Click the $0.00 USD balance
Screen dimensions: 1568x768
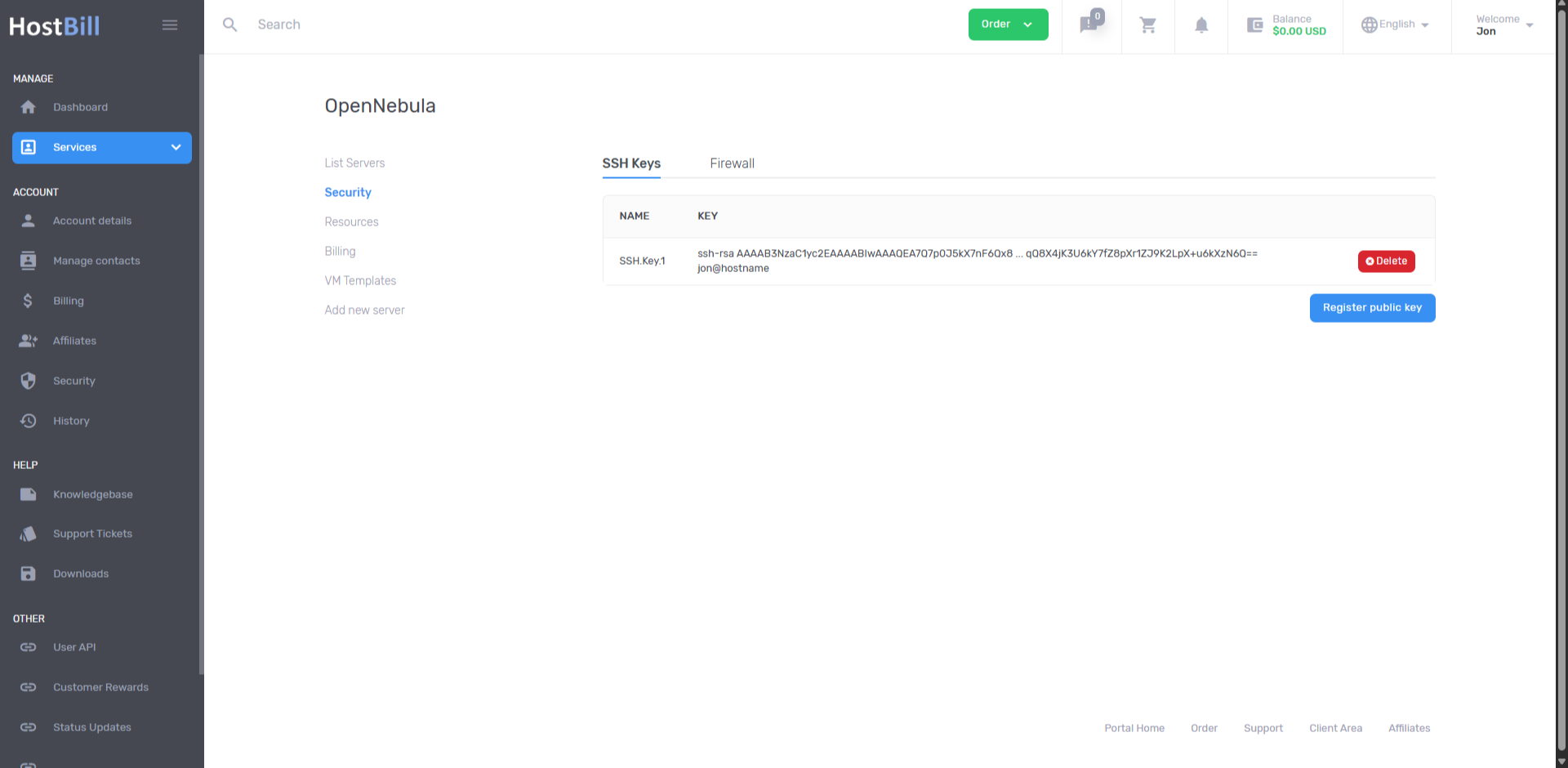click(x=1298, y=31)
